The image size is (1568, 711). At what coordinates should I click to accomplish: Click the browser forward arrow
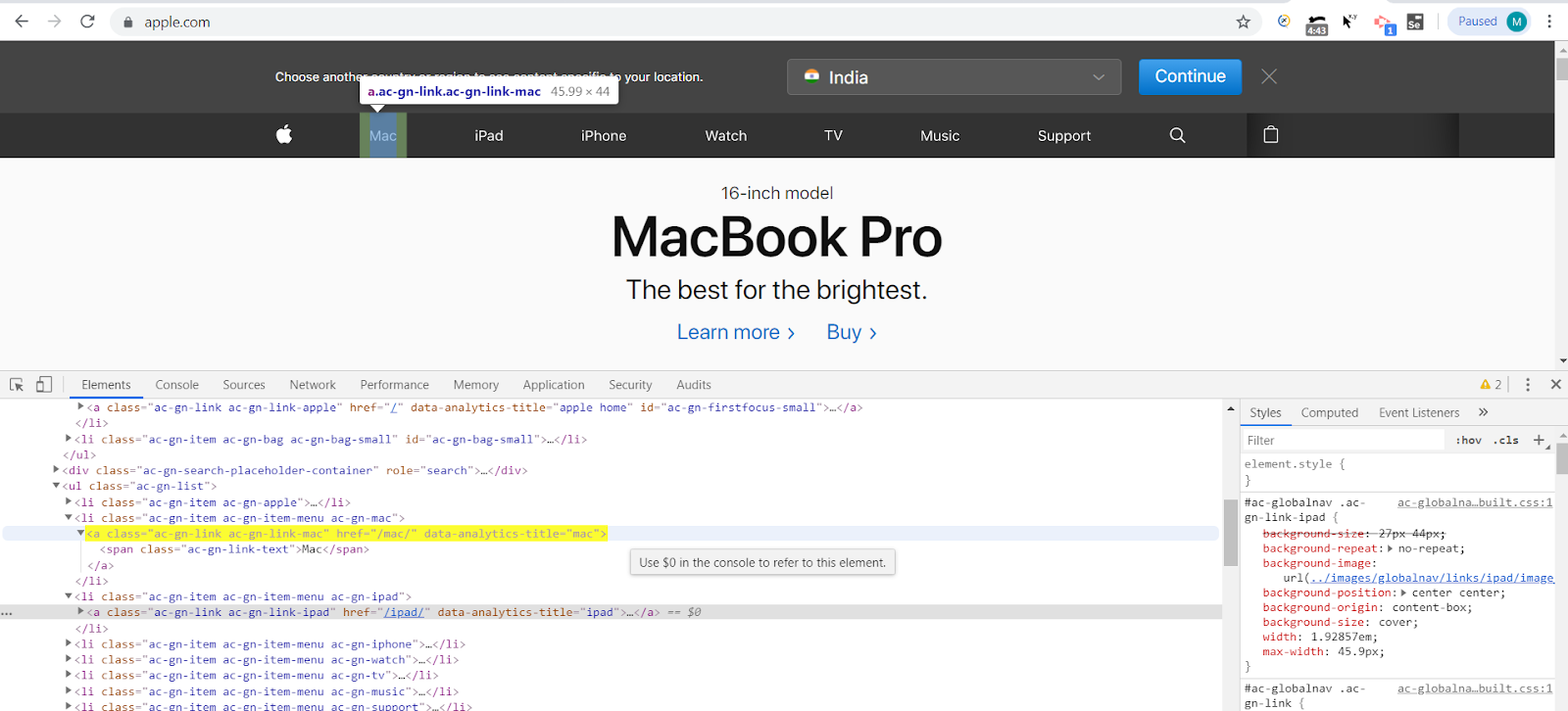[x=55, y=22]
